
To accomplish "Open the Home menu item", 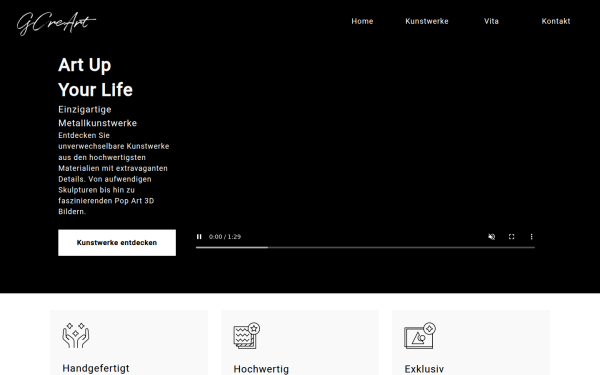I will point(362,21).
